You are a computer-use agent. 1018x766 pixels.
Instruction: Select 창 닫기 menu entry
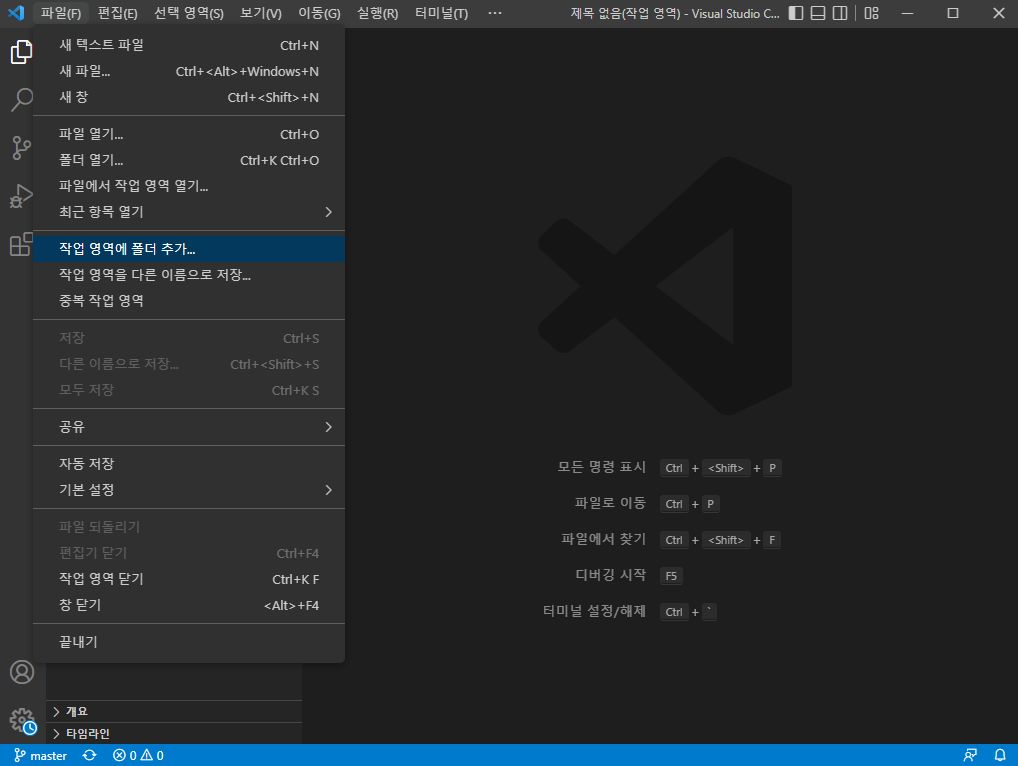pos(189,604)
